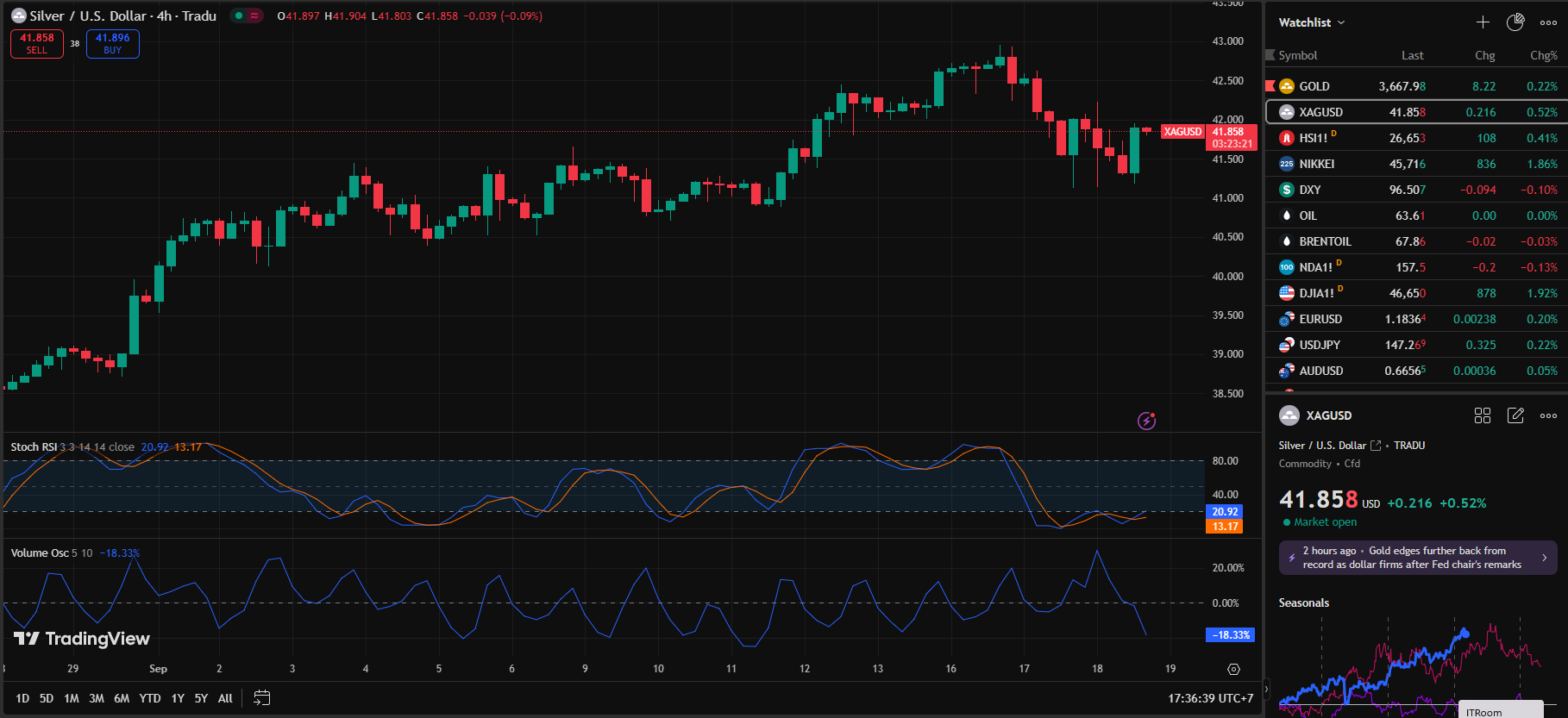Click the Stoch RSI blue value 20.92 label

tap(155, 446)
